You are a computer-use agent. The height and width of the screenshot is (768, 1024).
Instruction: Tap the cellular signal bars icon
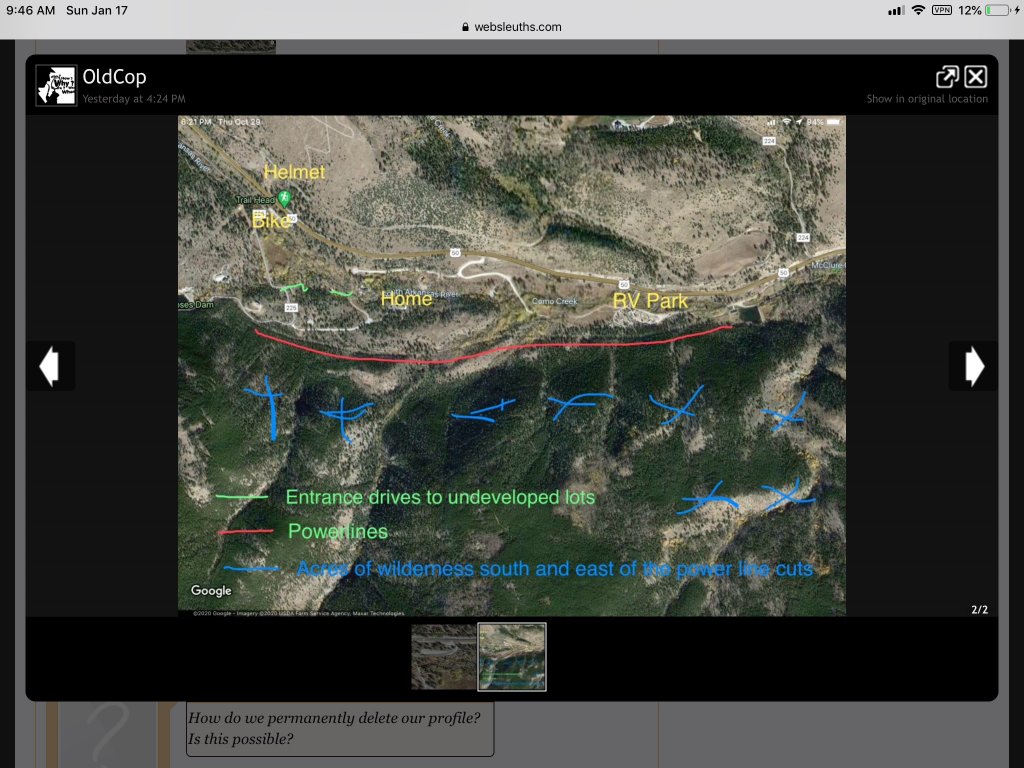[x=895, y=10]
